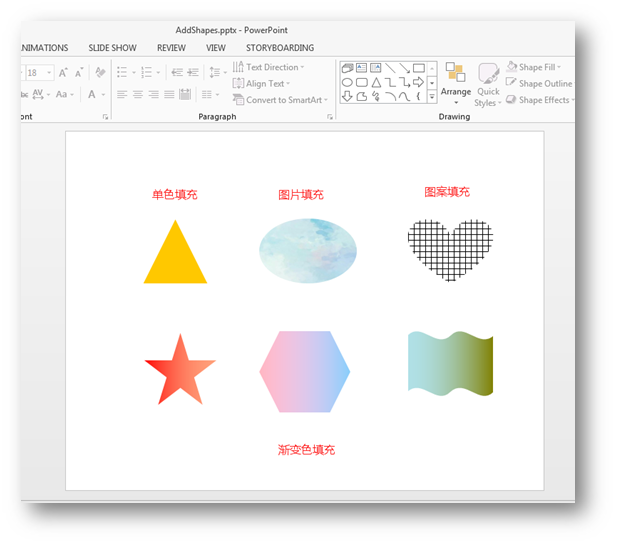This screenshot has height=545, width=617.
Task: Select the Scribble shape in gallery
Action: [x=376, y=96]
